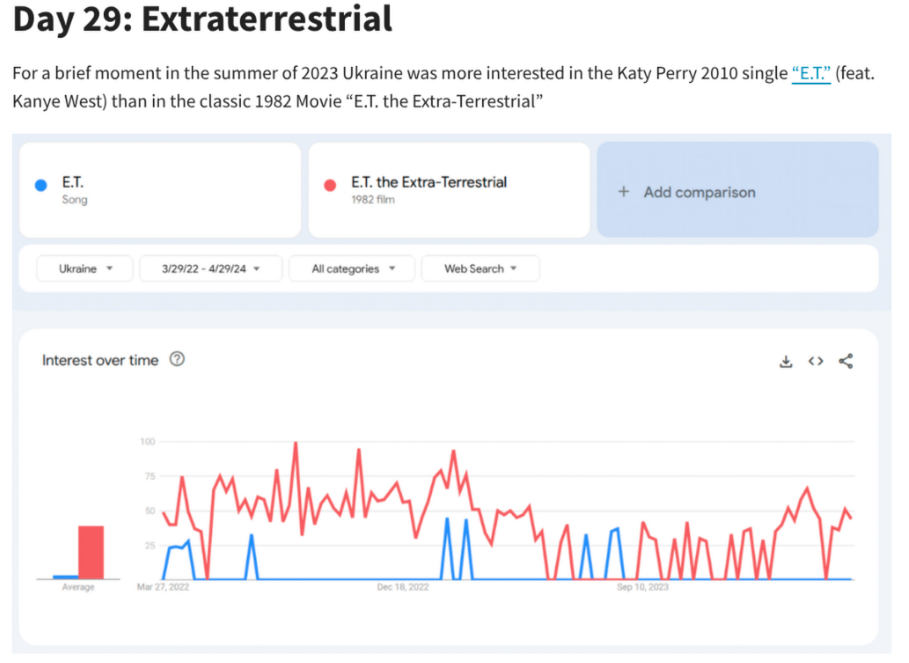The height and width of the screenshot is (663, 909).
Task: Click the "100" y-axis value
Action: [148, 442]
